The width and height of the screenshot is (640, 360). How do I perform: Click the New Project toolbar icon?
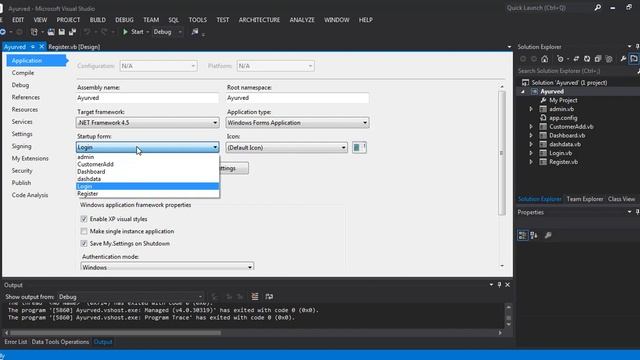[x=34, y=32]
